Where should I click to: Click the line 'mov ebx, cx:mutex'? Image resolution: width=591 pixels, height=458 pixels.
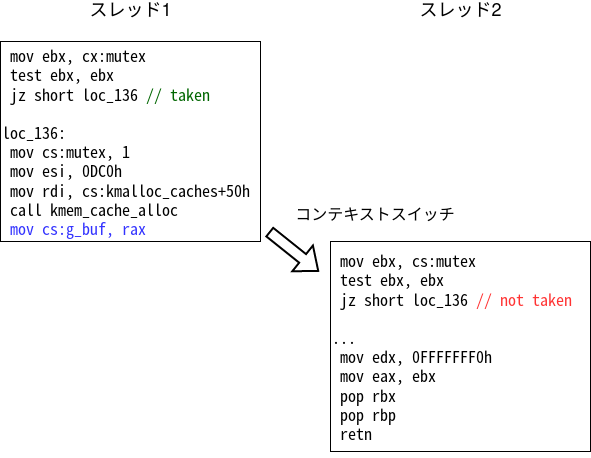click(78, 57)
